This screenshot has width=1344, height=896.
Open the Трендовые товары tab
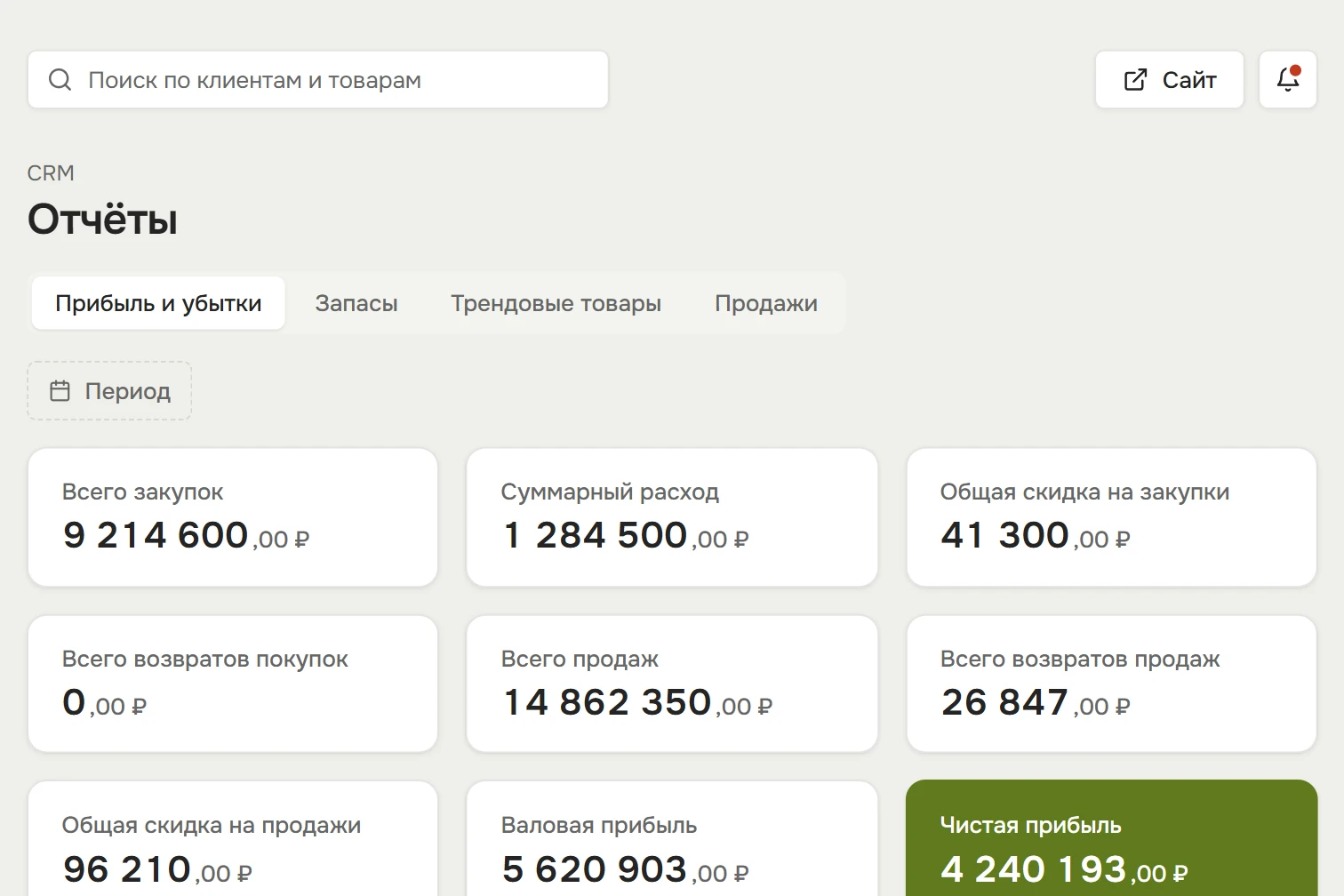click(556, 303)
